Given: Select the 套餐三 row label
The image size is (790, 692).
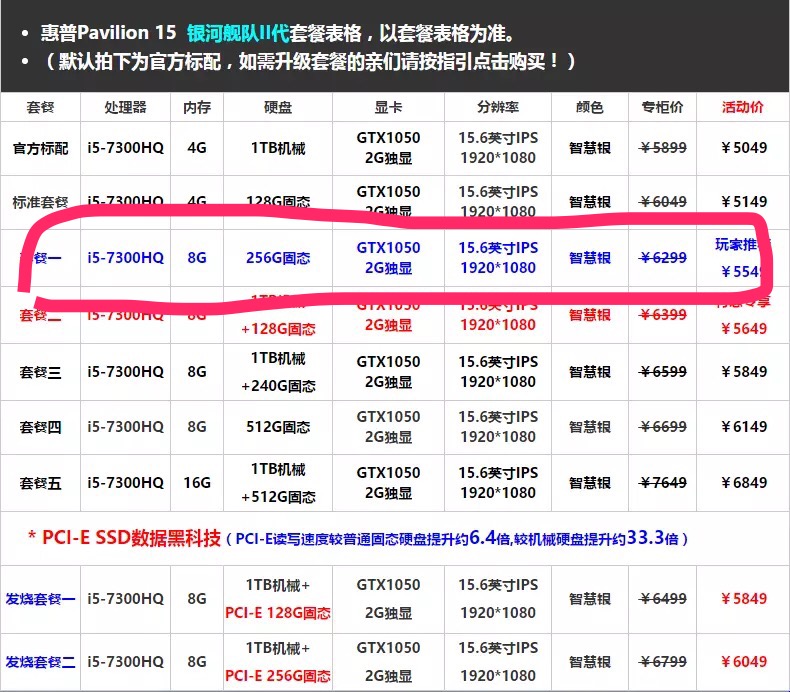Looking at the screenshot, I should [40, 372].
